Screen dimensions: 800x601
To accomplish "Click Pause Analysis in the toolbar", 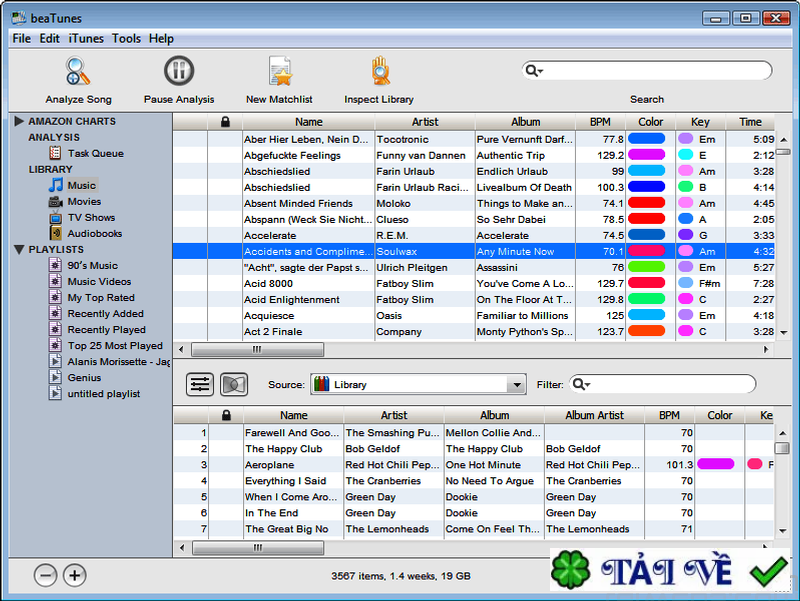I will pyautogui.click(x=178, y=72).
